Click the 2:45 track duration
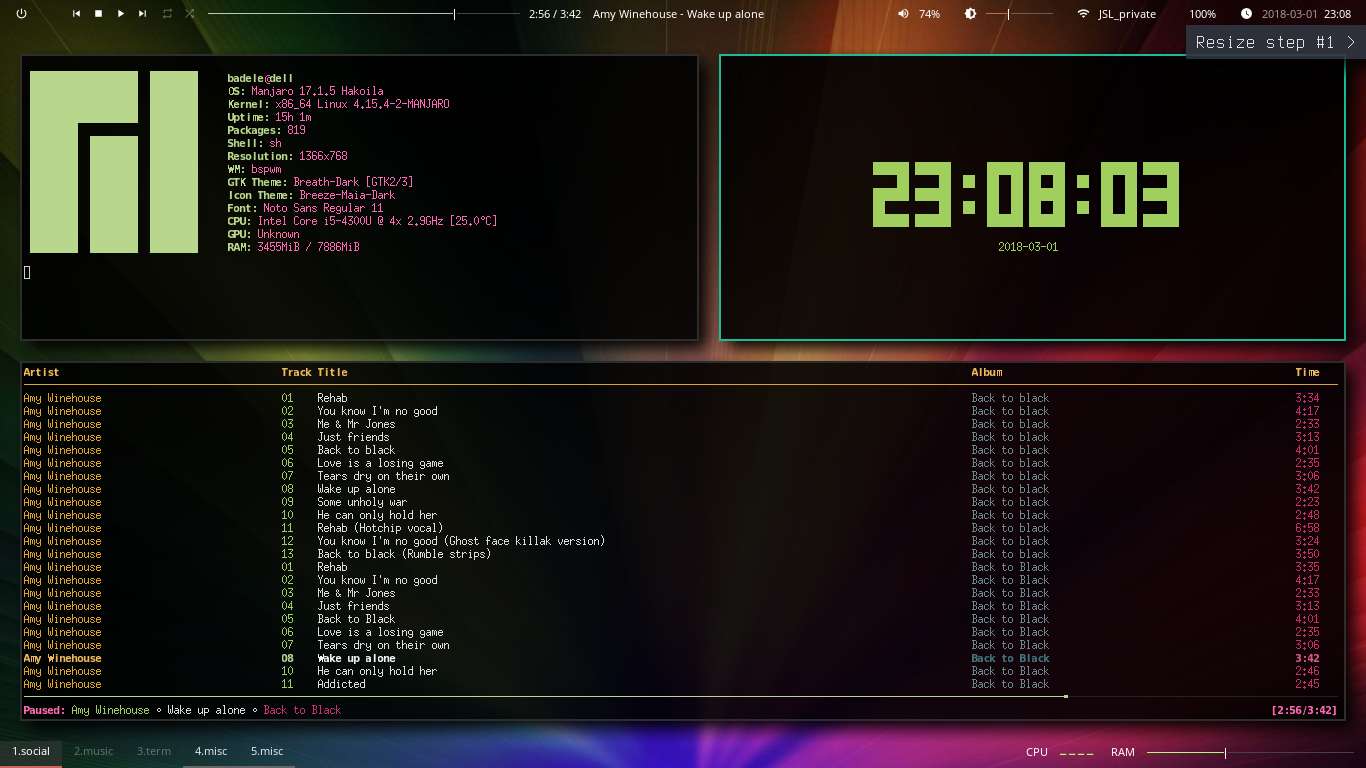The width and height of the screenshot is (1366, 768). pos(1307,684)
